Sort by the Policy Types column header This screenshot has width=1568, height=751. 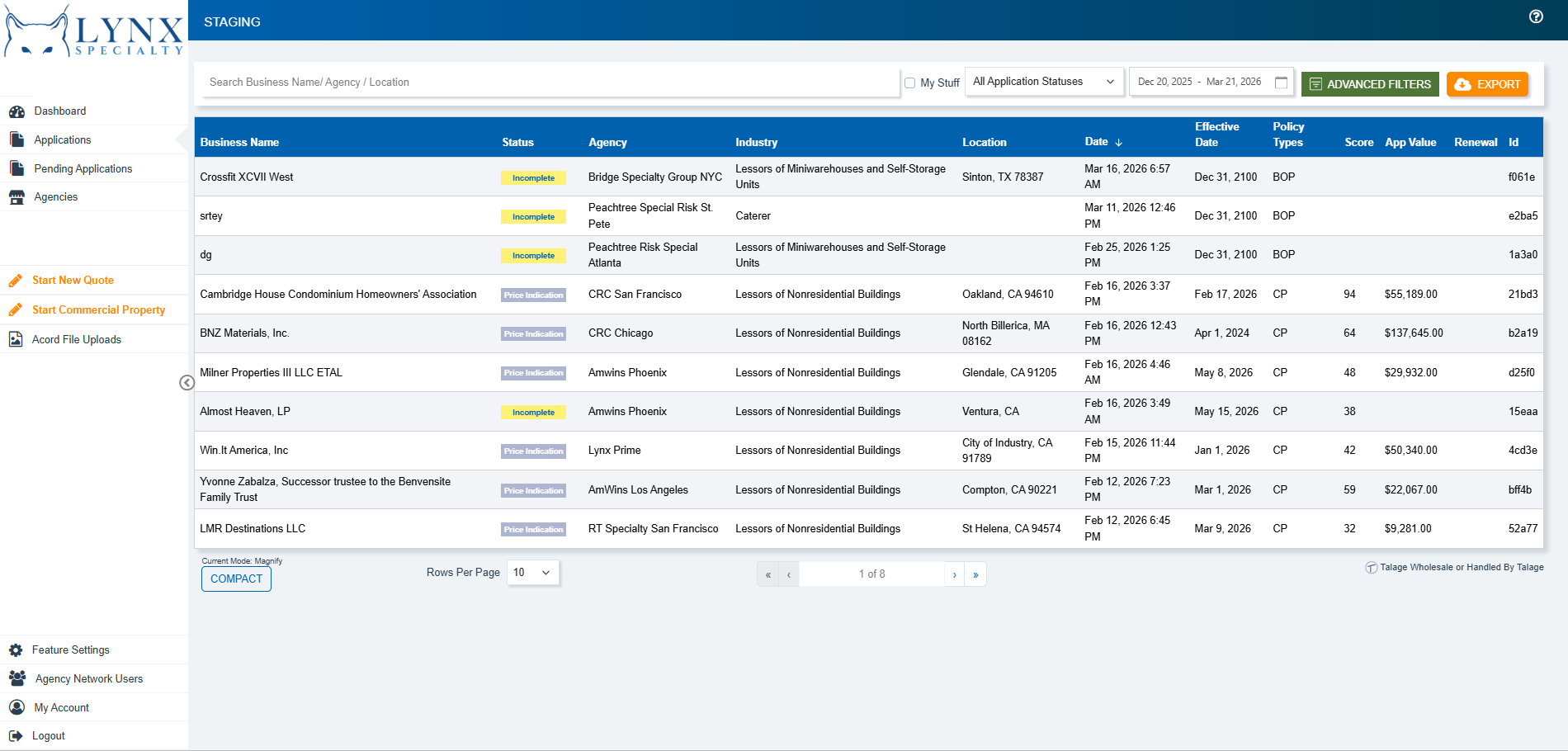pyautogui.click(x=1288, y=135)
